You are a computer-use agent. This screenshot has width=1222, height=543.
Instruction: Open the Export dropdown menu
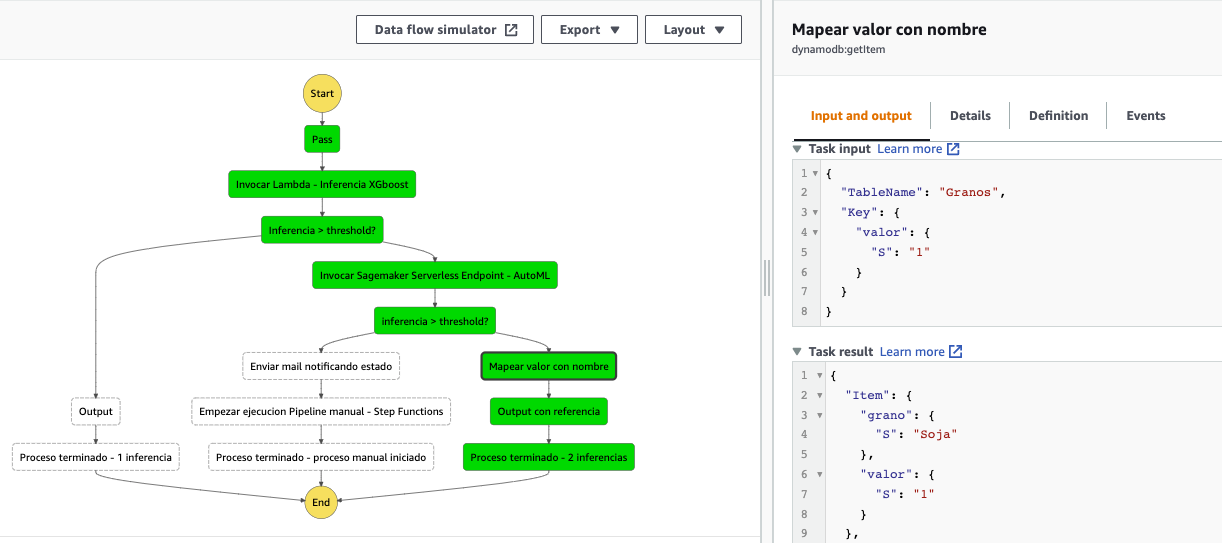pyautogui.click(x=589, y=30)
